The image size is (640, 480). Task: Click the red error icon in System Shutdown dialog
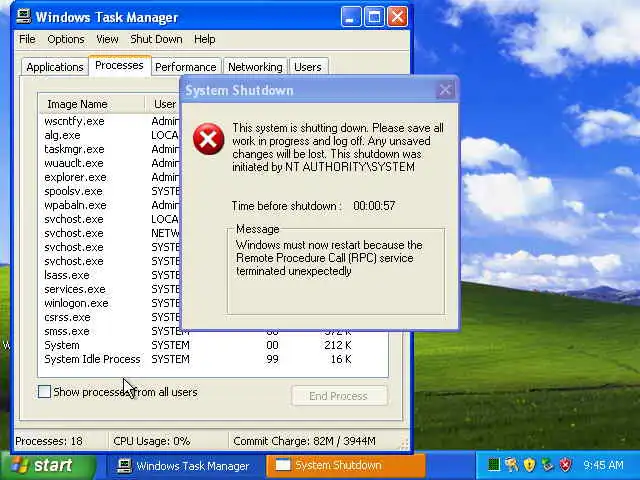pyautogui.click(x=209, y=139)
